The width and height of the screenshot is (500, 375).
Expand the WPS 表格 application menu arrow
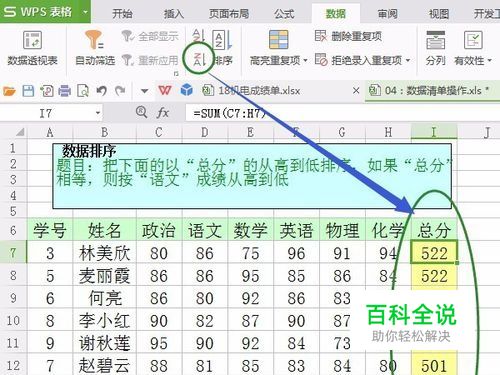[x=85, y=12]
